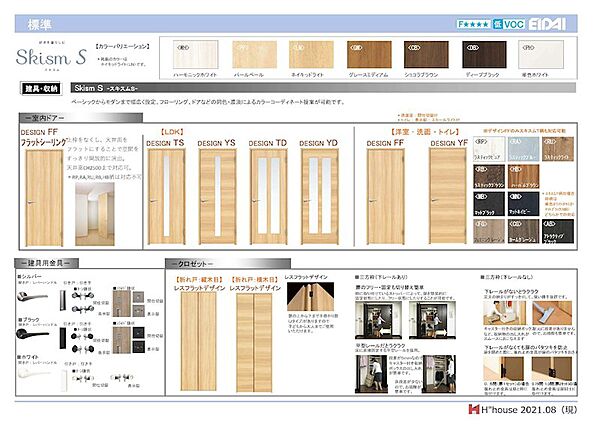Click the ■シルバー heading
600x424 pixels.
(29, 276)
